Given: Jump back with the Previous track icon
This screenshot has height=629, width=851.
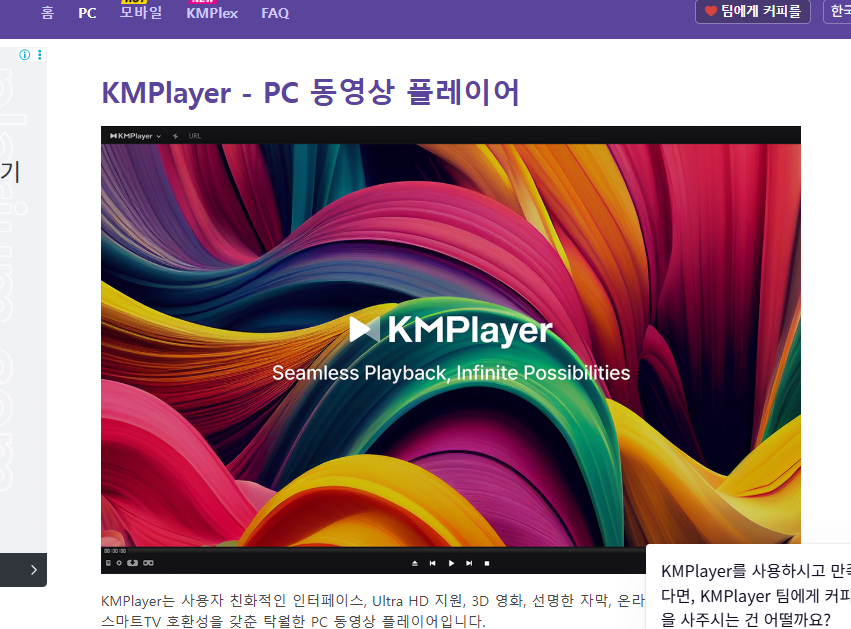Looking at the screenshot, I should [x=432, y=562].
